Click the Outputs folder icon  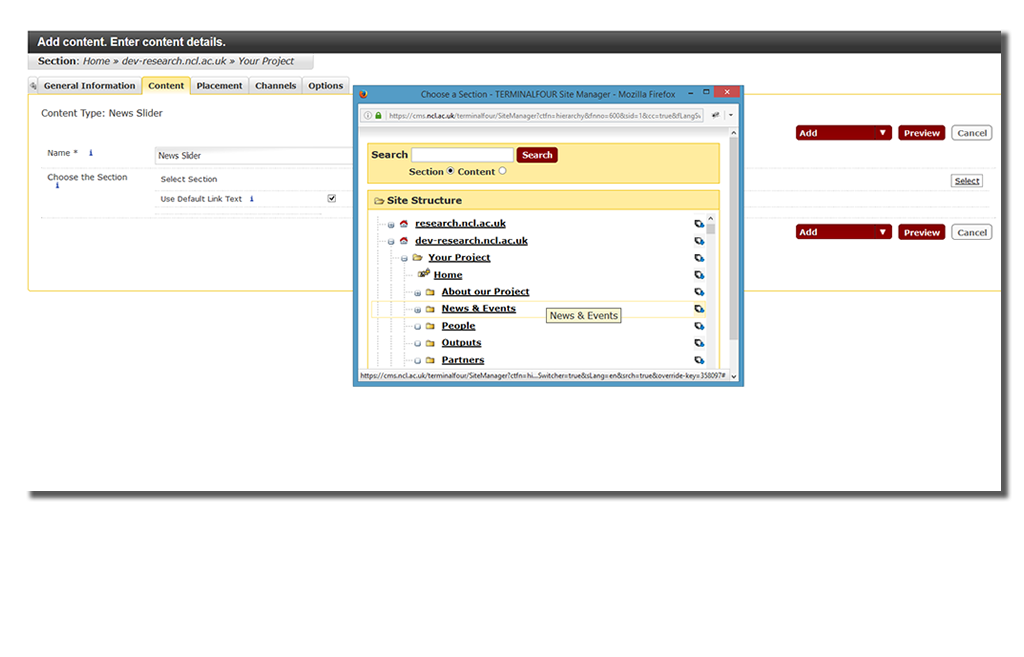click(x=430, y=343)
